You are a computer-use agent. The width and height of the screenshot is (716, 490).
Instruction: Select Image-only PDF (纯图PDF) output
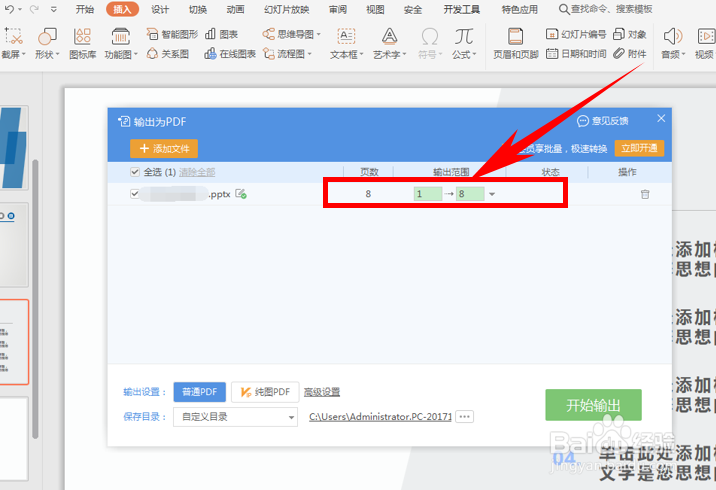point(265,392)
